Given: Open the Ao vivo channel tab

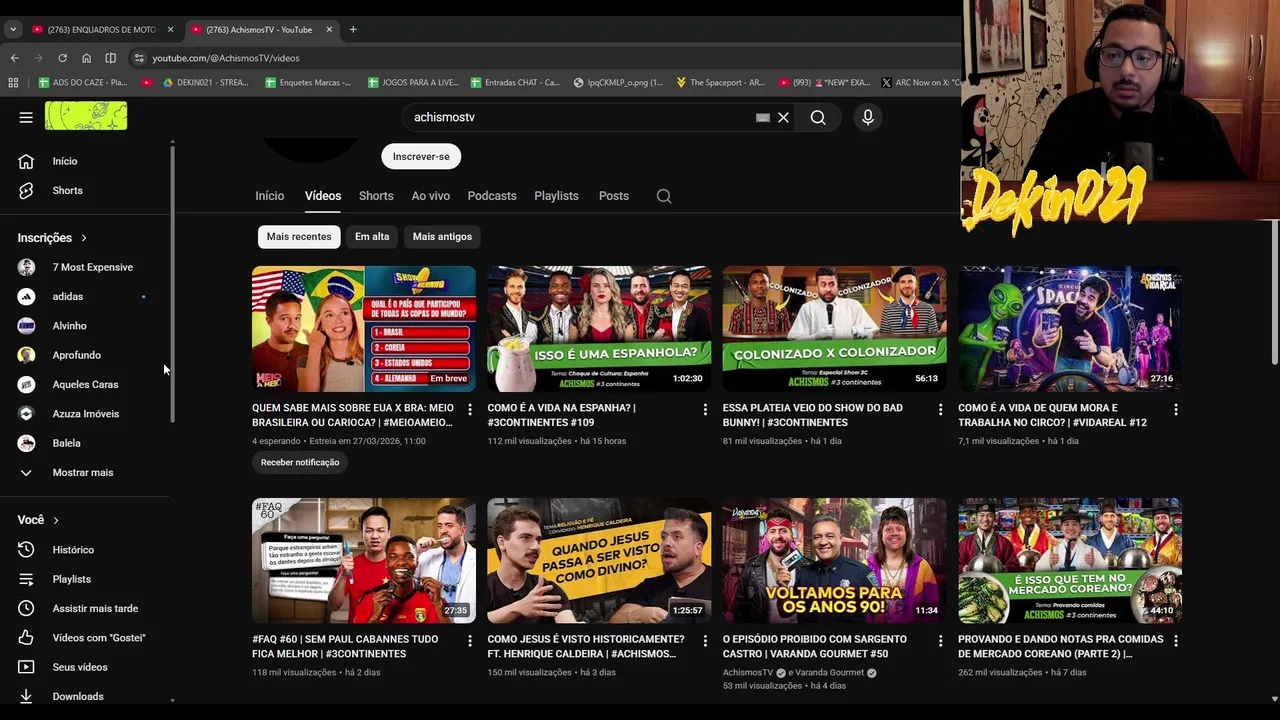Looking at the screenshot, I should point(431,196).
